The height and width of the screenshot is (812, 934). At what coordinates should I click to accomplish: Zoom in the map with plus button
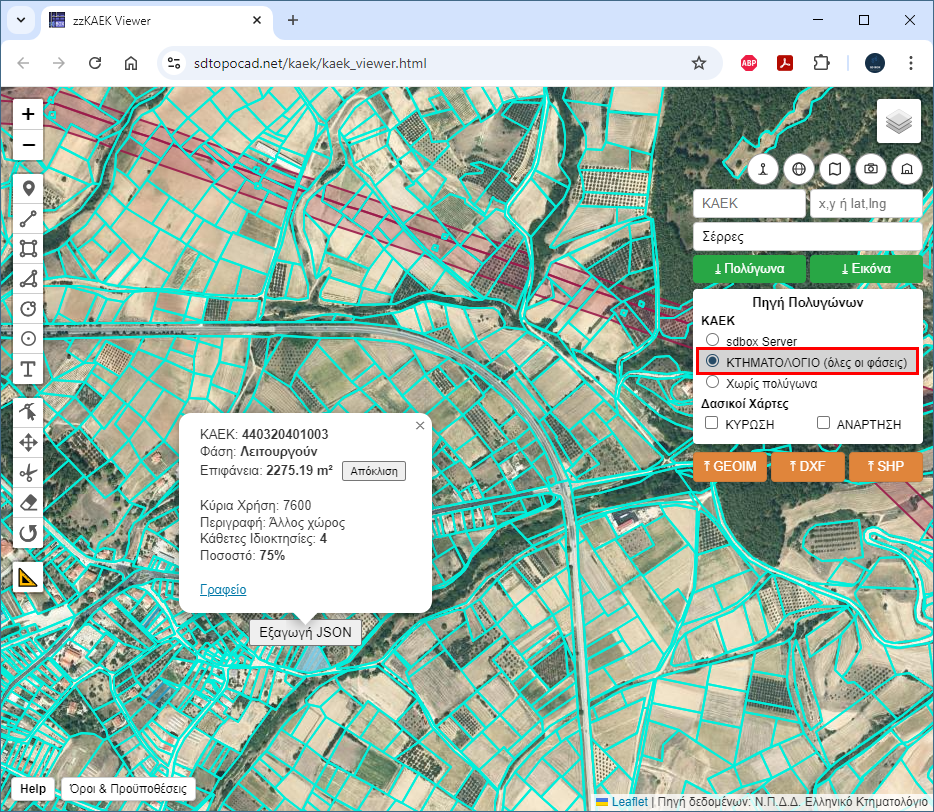click(28, 114)
